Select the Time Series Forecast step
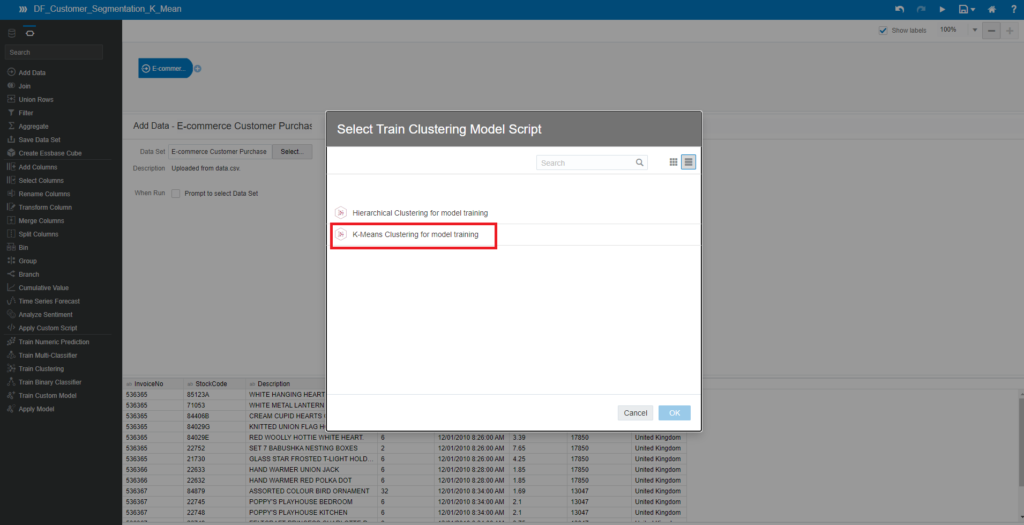 point(49,301)
